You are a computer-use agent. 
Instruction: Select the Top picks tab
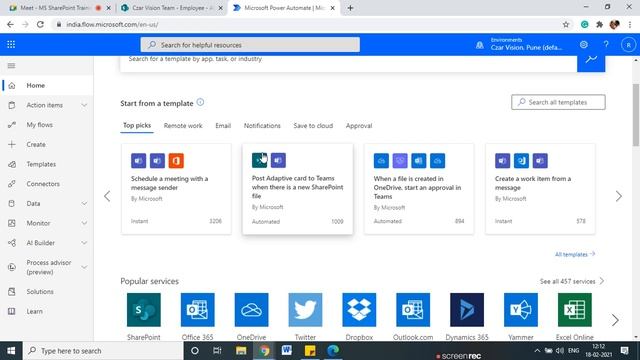click(x=137, y=125)
